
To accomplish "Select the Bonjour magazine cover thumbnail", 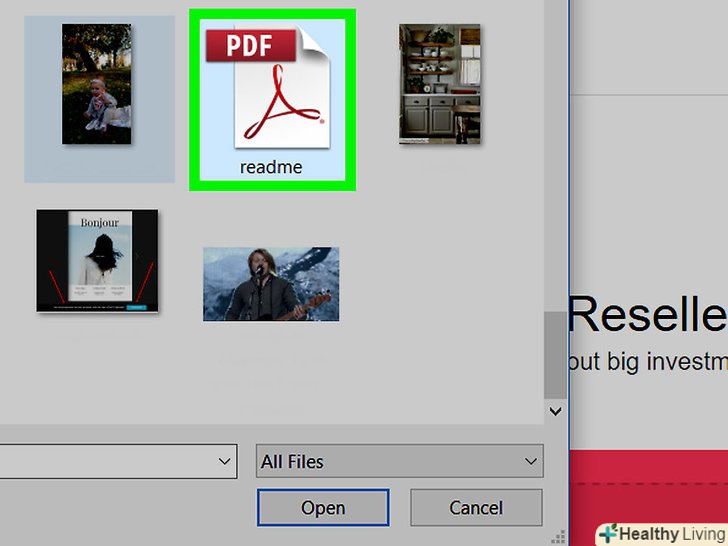I will tap(98, 260).
